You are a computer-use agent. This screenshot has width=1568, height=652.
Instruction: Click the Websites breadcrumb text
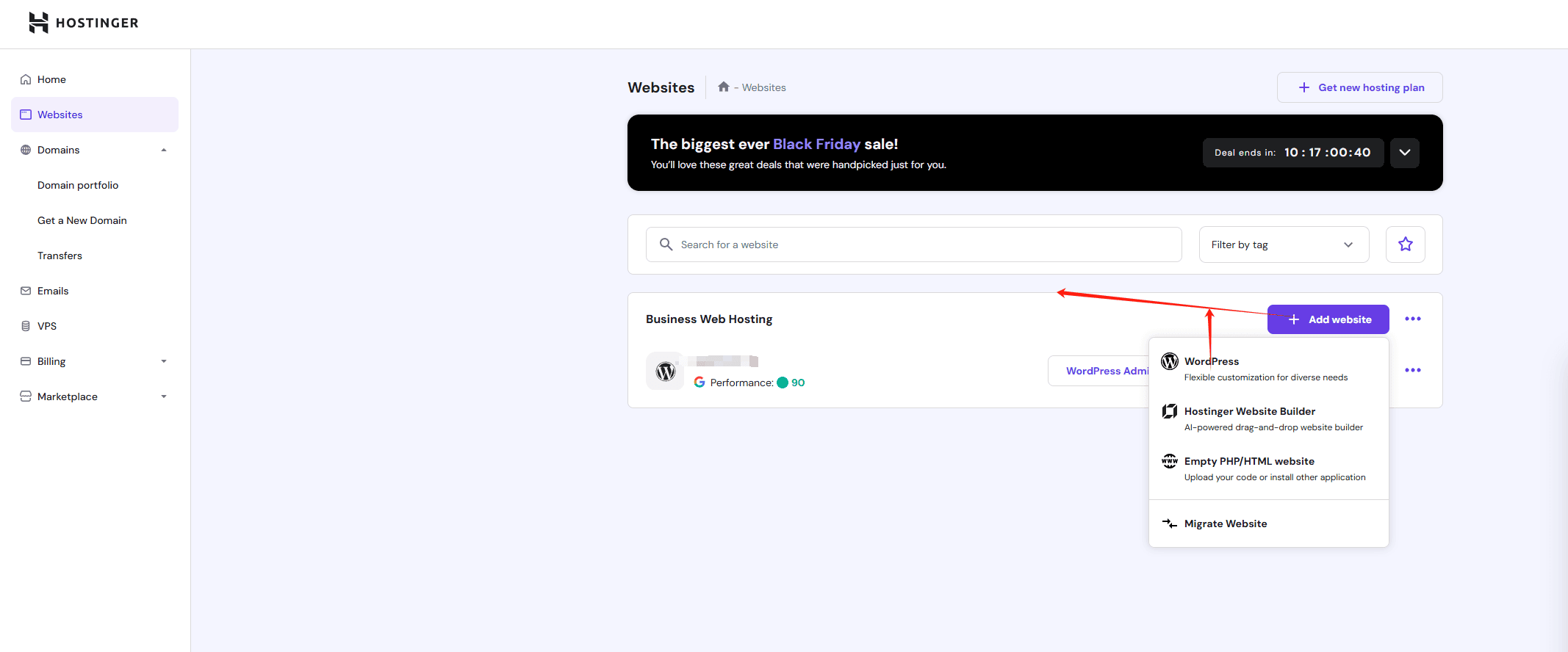764,87
